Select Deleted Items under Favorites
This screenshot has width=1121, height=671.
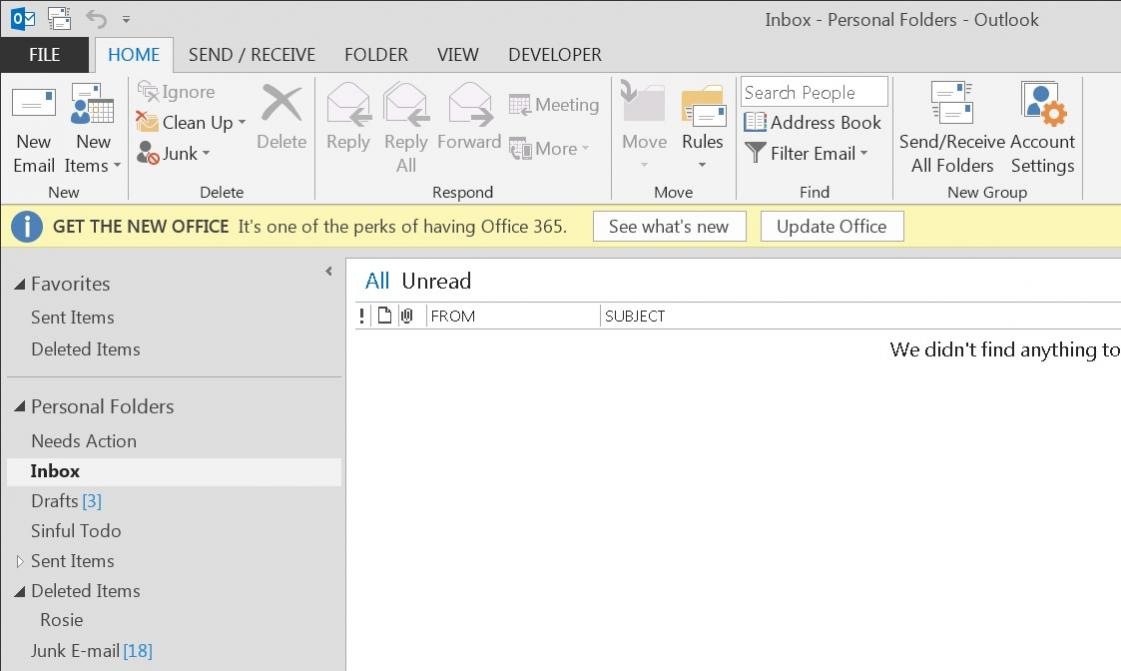[86, 349]
